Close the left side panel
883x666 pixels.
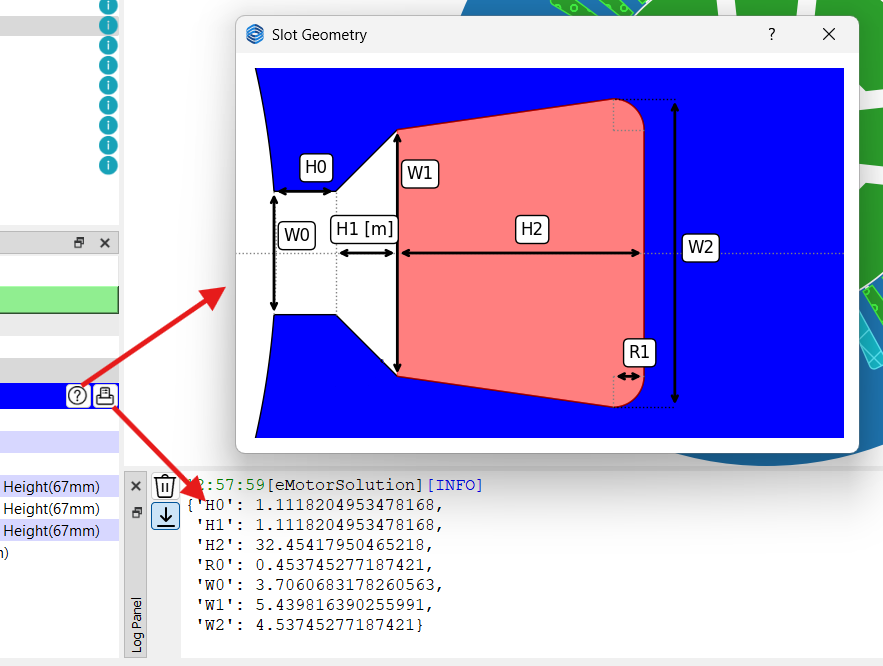(x=104, y=243)
